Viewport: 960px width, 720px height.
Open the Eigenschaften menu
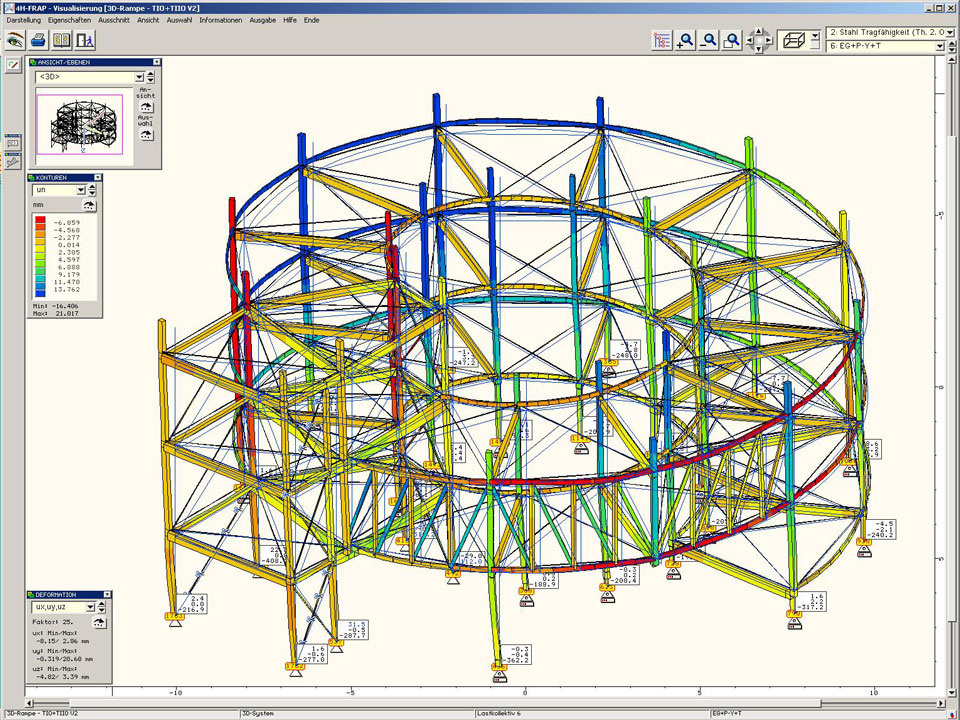point(70,20)
